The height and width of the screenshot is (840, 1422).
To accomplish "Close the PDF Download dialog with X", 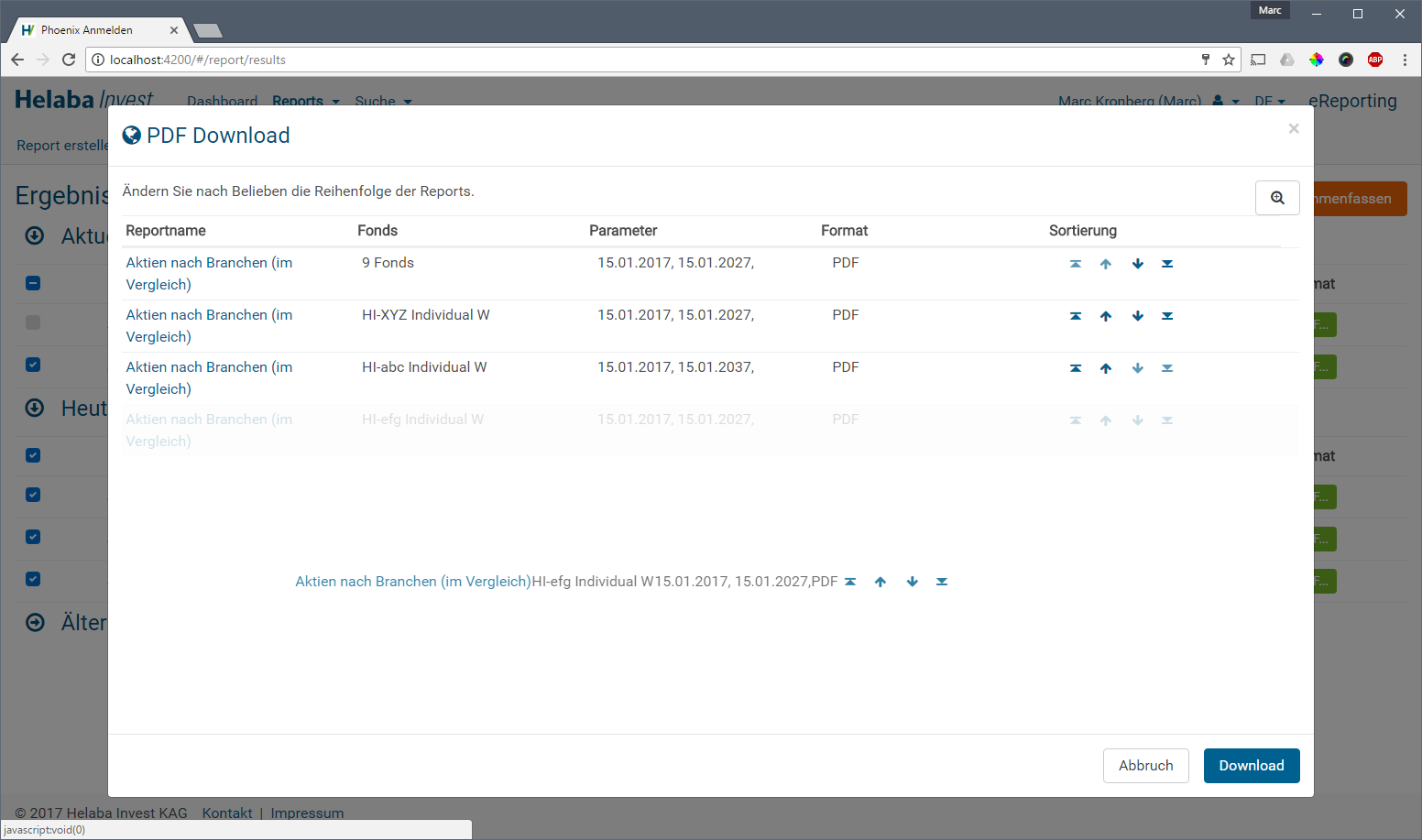I will (x=1293, y=128).
